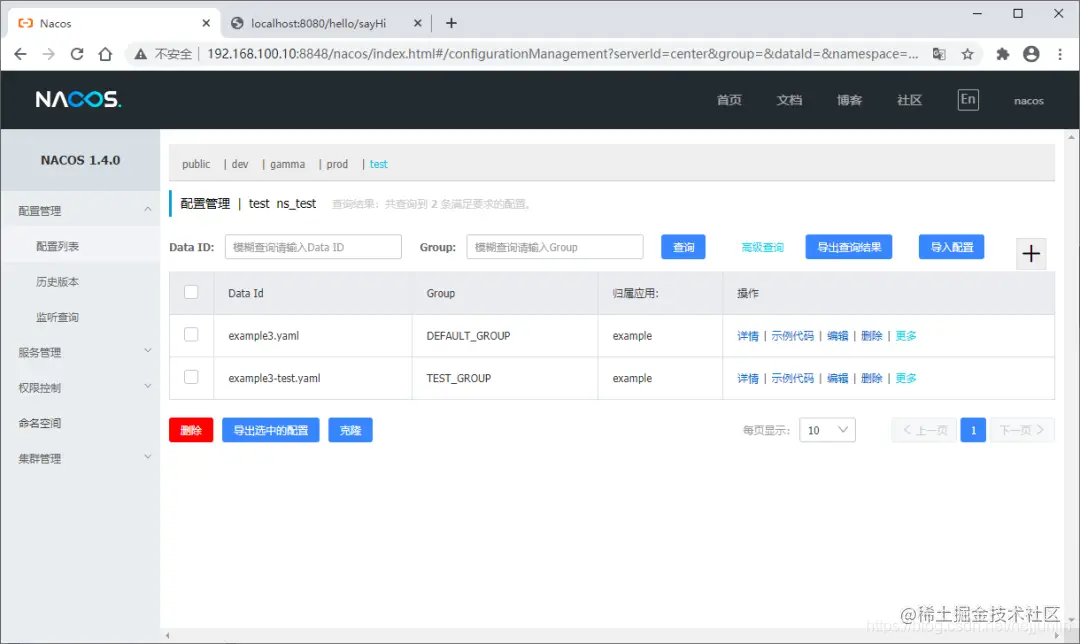Click 删除 link for example3-test.yaml row
1080x644 pixels.
pos(871,378)
